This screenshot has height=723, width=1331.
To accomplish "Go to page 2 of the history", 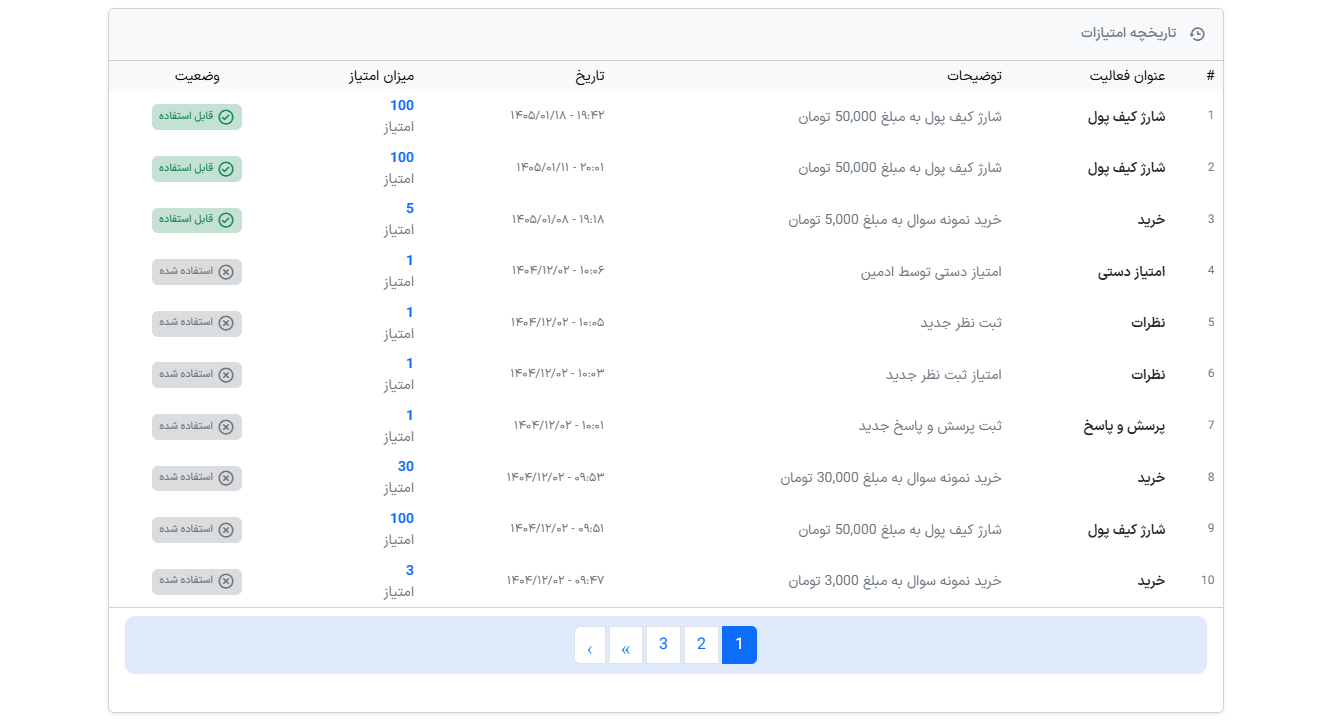I will (701, 645).
